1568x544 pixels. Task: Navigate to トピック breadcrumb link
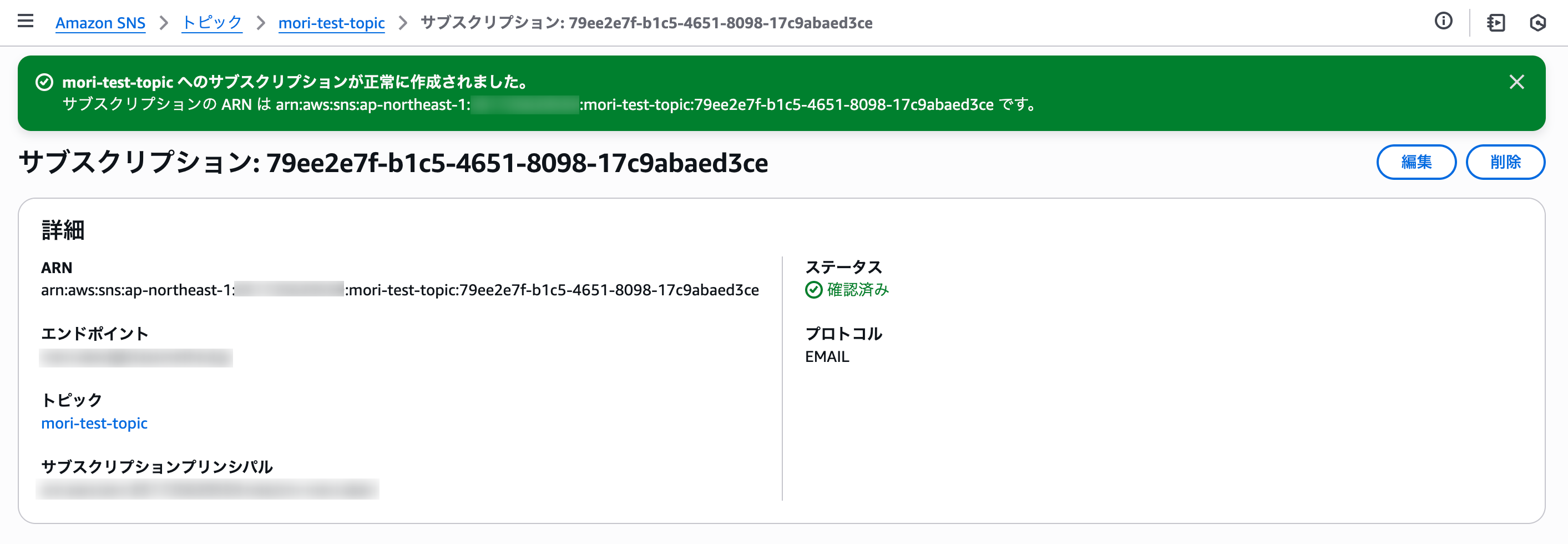point(212,23)
